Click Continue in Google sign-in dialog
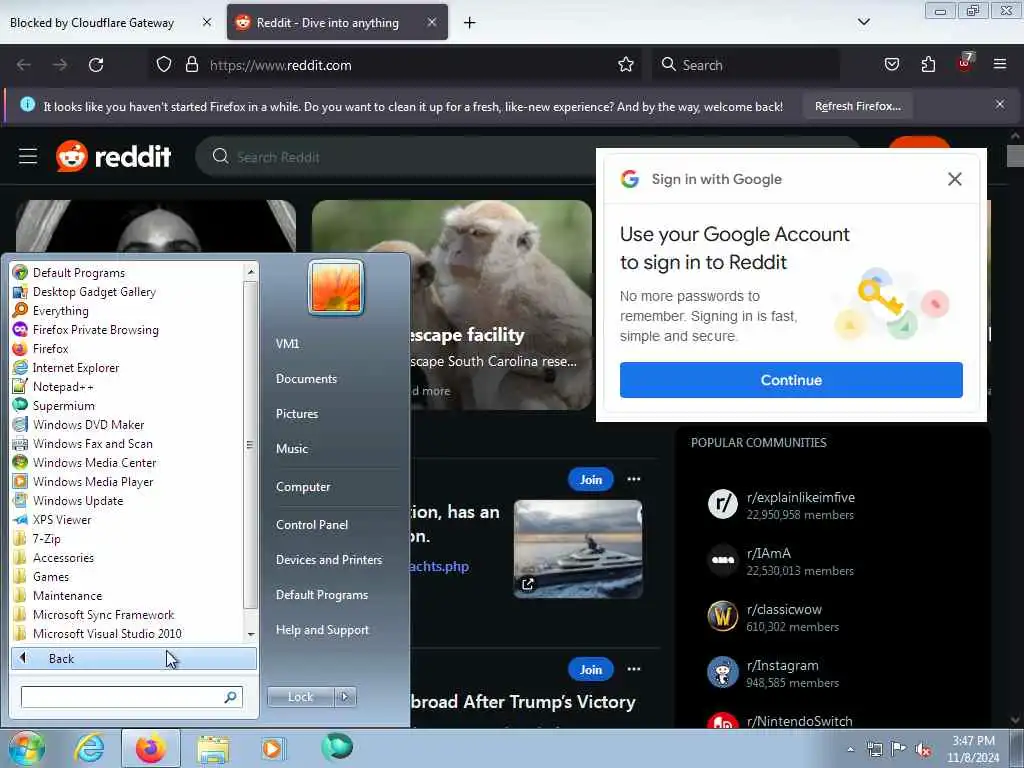The image size is (1024, 768). pos(791,380)
